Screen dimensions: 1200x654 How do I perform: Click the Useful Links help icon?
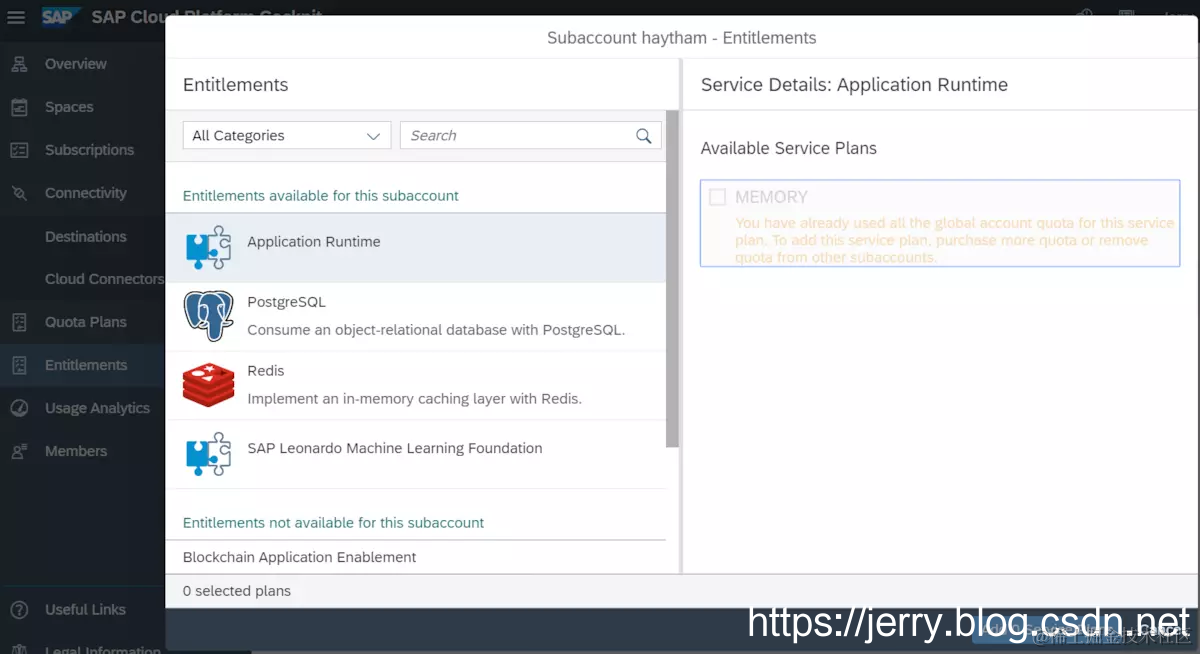[19, 609]
